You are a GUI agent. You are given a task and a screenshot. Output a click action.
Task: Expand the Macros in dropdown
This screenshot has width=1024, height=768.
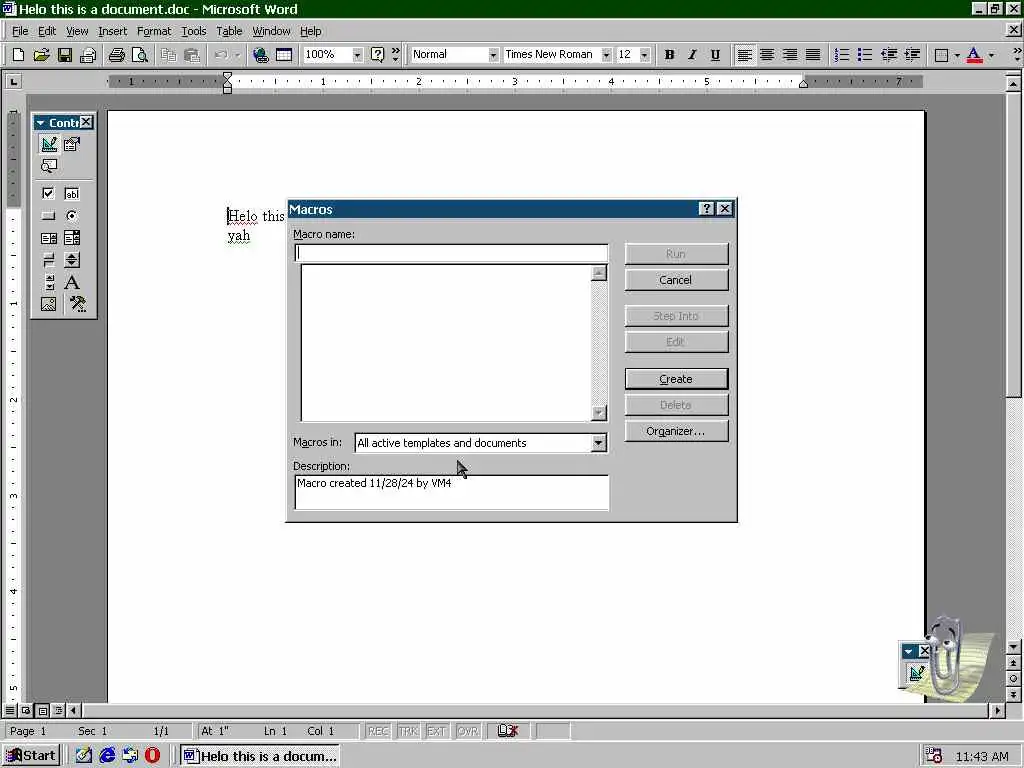click(x=598, y=443)
